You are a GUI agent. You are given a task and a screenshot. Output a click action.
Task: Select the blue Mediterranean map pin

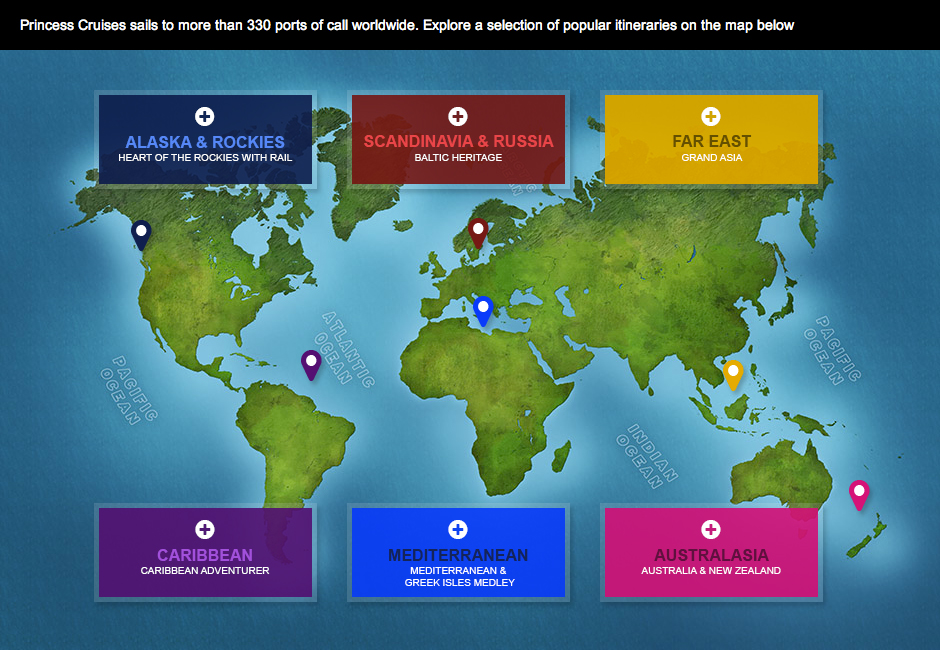[x=484, y=308]
